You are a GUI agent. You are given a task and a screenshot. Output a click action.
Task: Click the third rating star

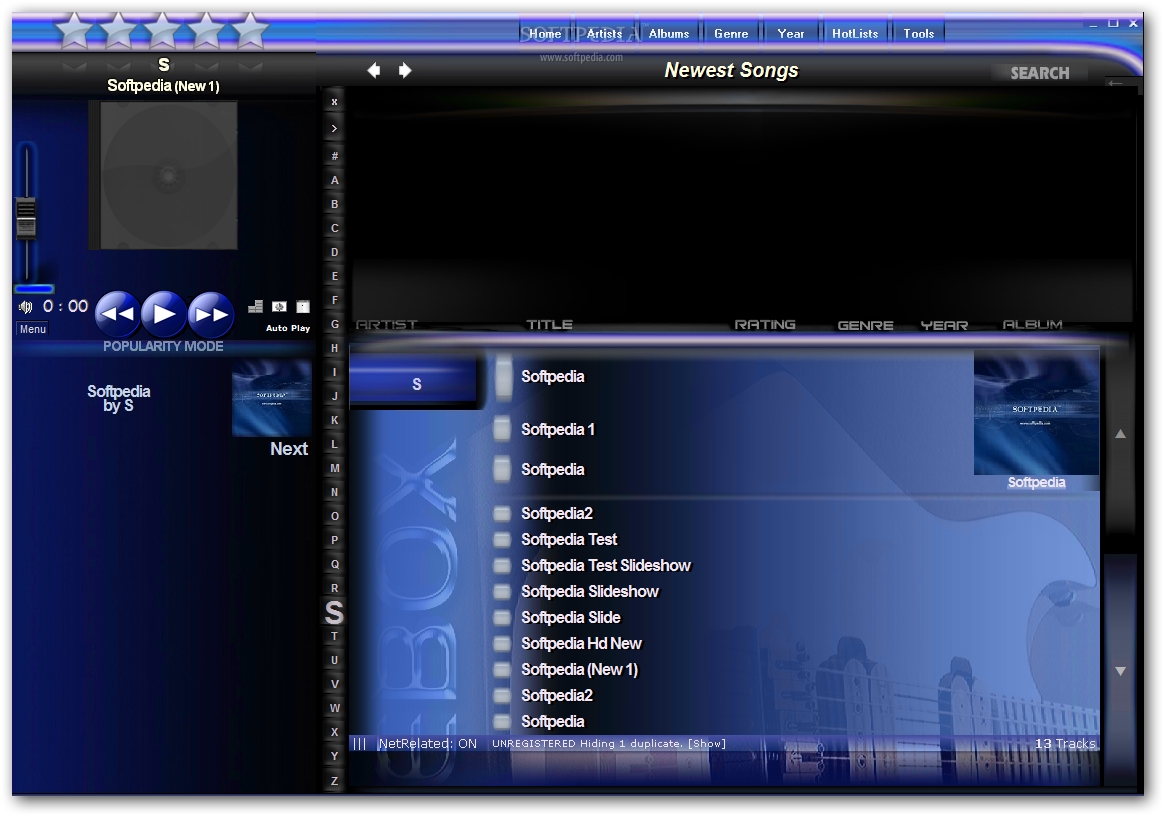pyautogui.click(x=163, y=31)
